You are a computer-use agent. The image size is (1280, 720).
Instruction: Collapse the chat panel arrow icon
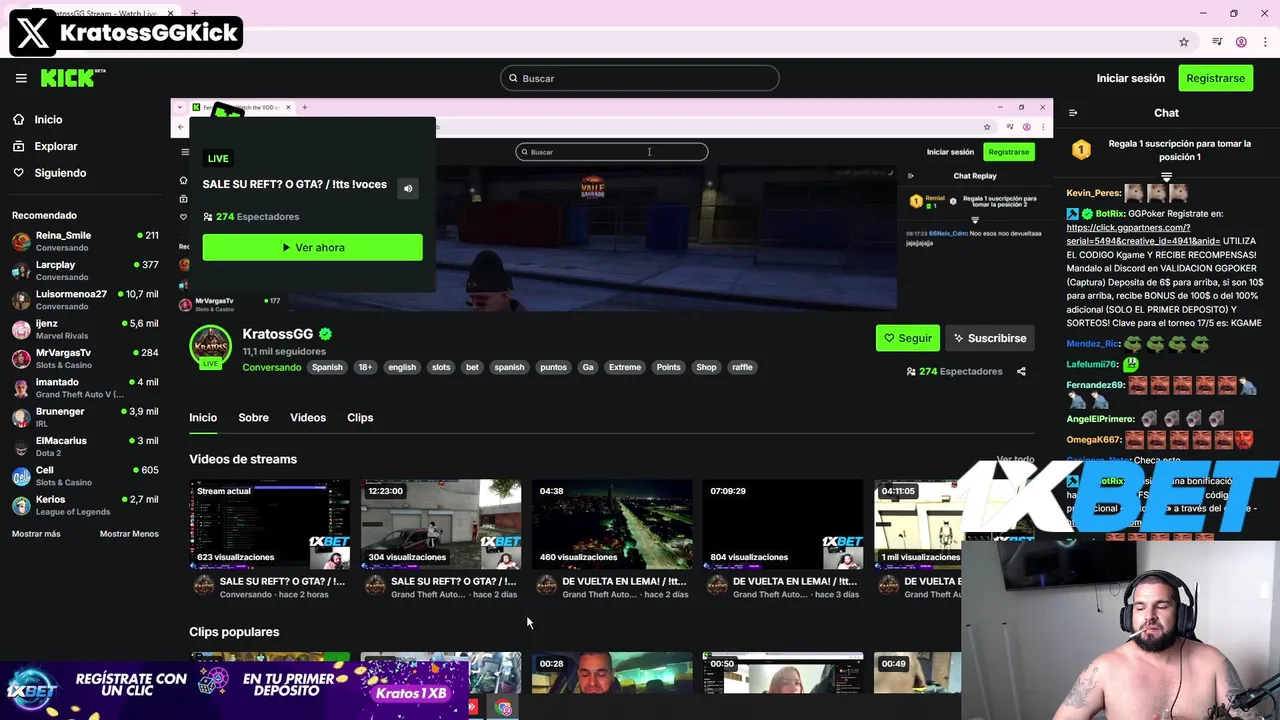1073,113
